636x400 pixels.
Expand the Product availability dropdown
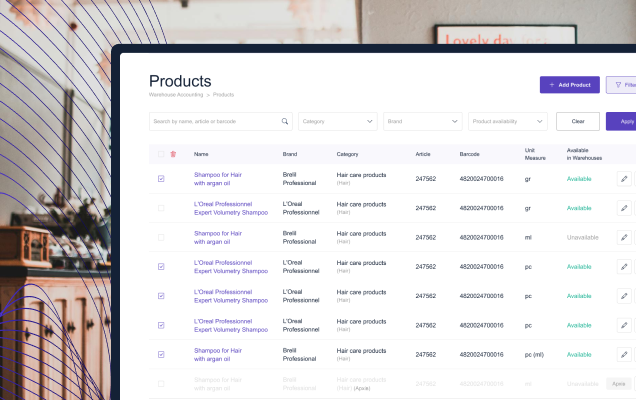(508, 121)
